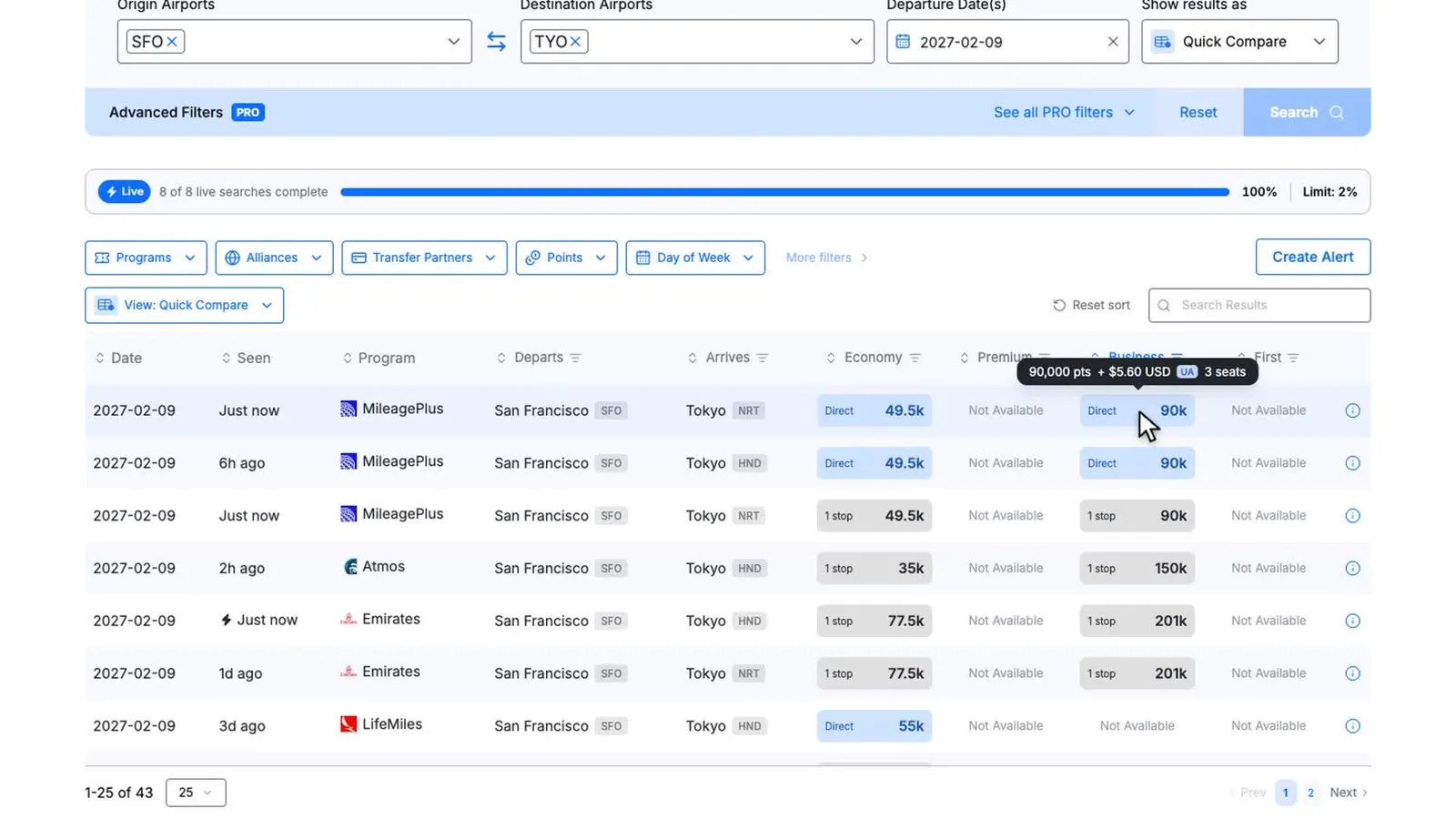Go to results page 2
Screen dimensions: 1456x819
tap(1310, 793)
